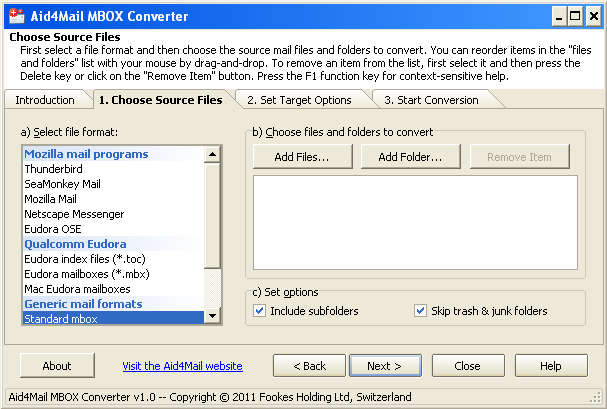Click the Qualcomm Eudora group header
The height and width of the screenshot is (409, 607).
(x=113, y=244)
